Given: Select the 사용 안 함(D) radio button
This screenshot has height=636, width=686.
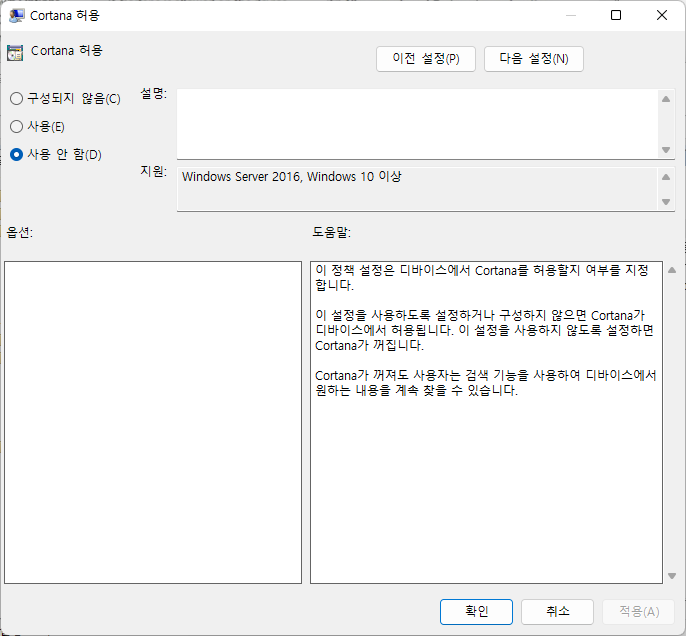Looking at the screenshot, I should (x=16, y=154).
